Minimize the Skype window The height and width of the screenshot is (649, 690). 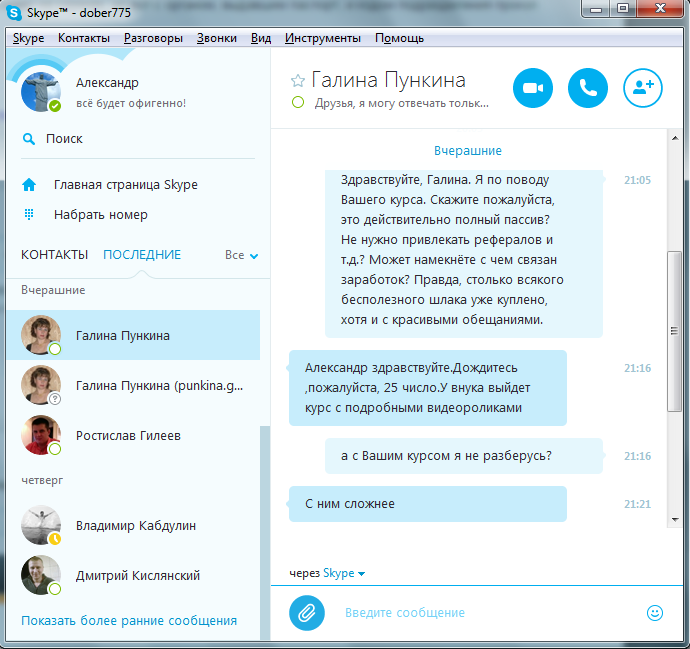[596, 9]
